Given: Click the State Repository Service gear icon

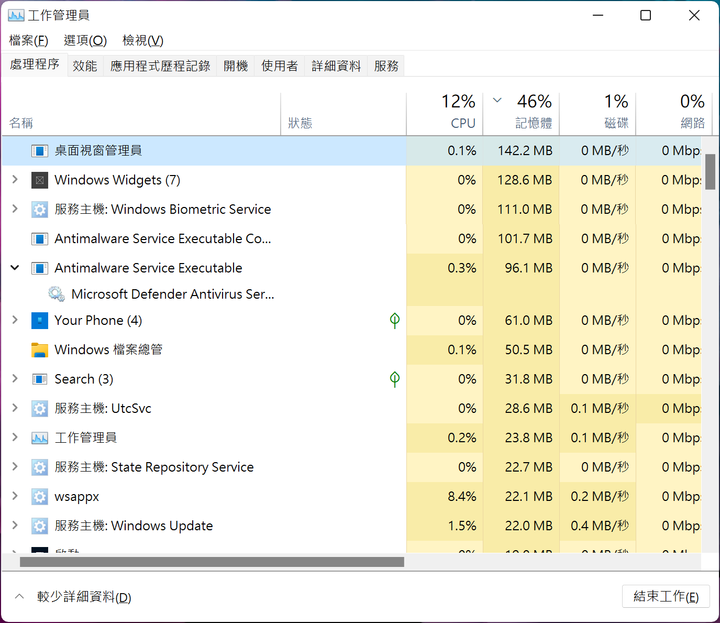Looking at the screenshot, I should tap(39, 467).
